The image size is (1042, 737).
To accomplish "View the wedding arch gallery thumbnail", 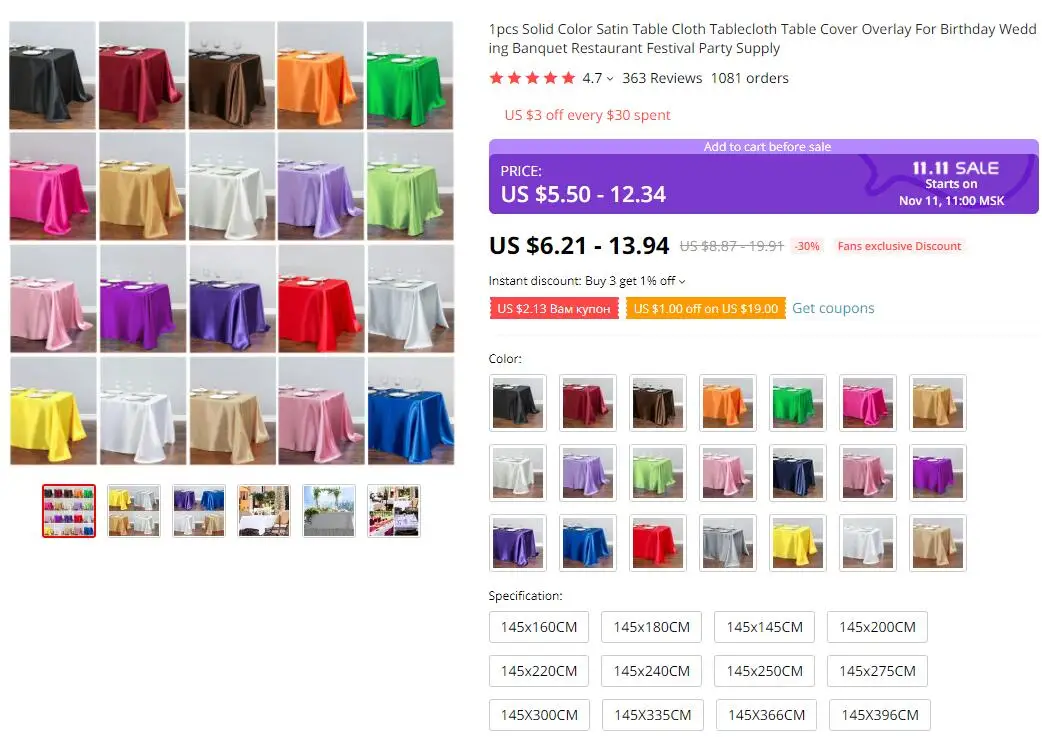I will 329,511.
